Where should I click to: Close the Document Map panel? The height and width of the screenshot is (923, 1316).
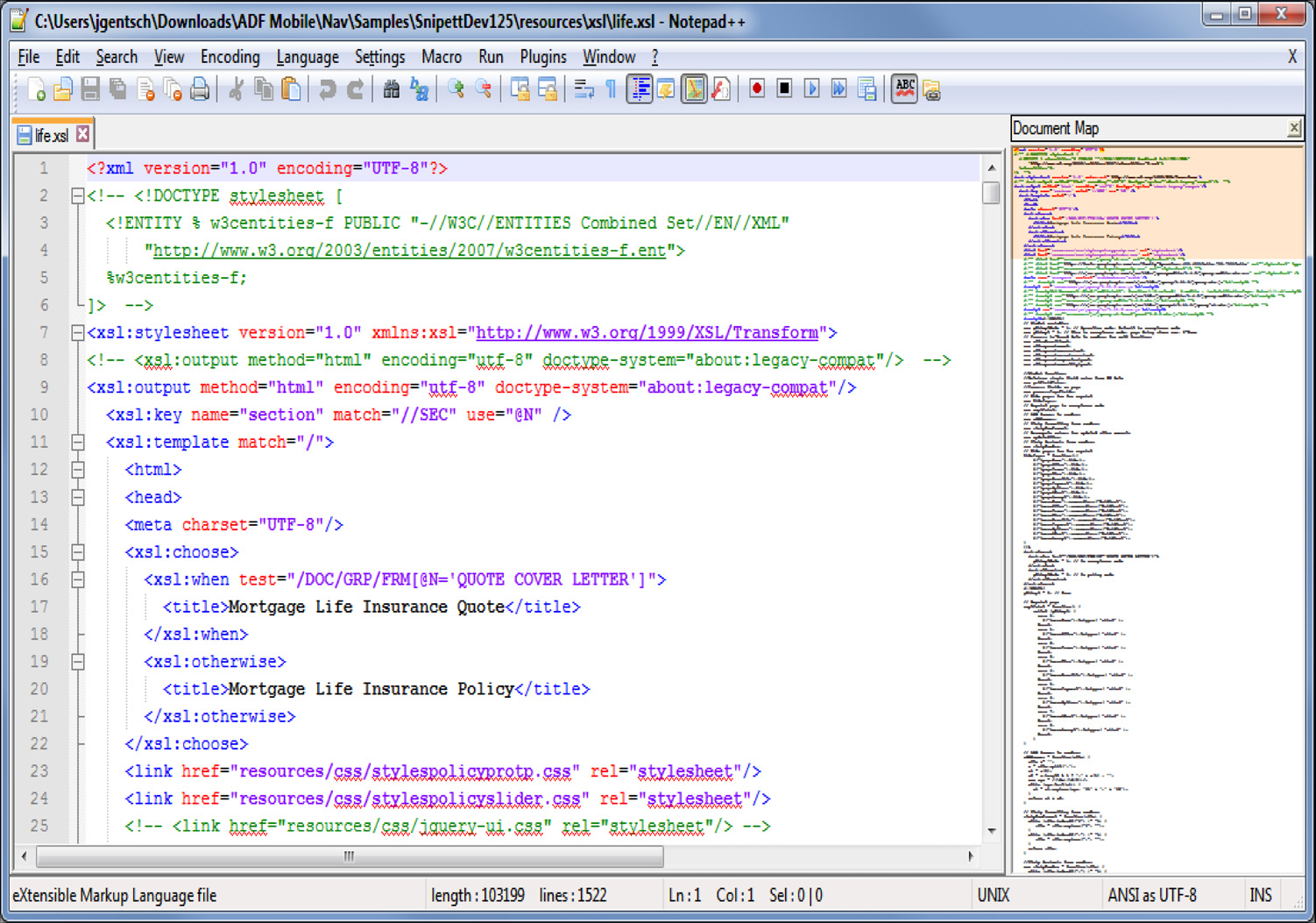1294,128
